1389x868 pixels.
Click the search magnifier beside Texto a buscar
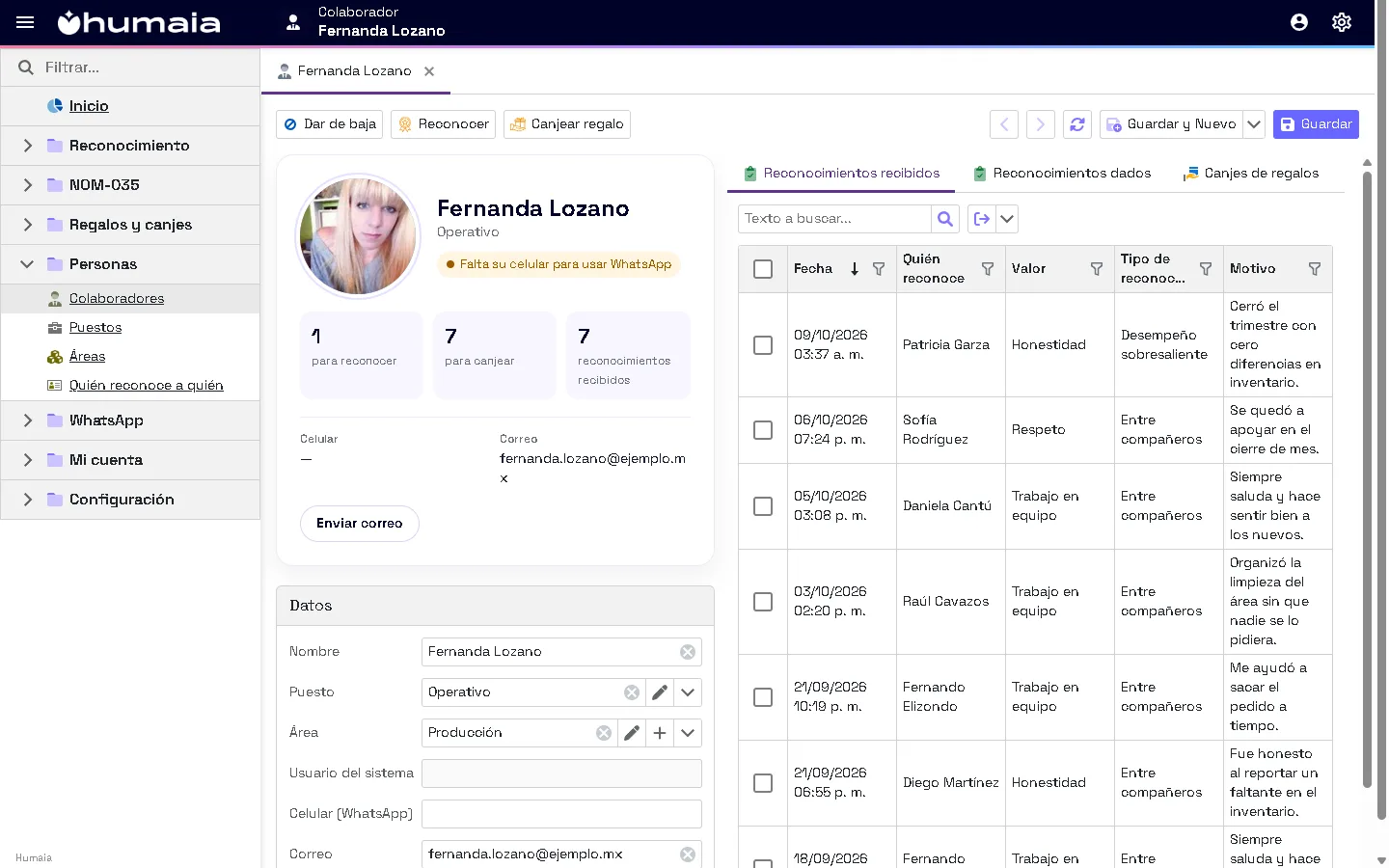coord(945,219)
